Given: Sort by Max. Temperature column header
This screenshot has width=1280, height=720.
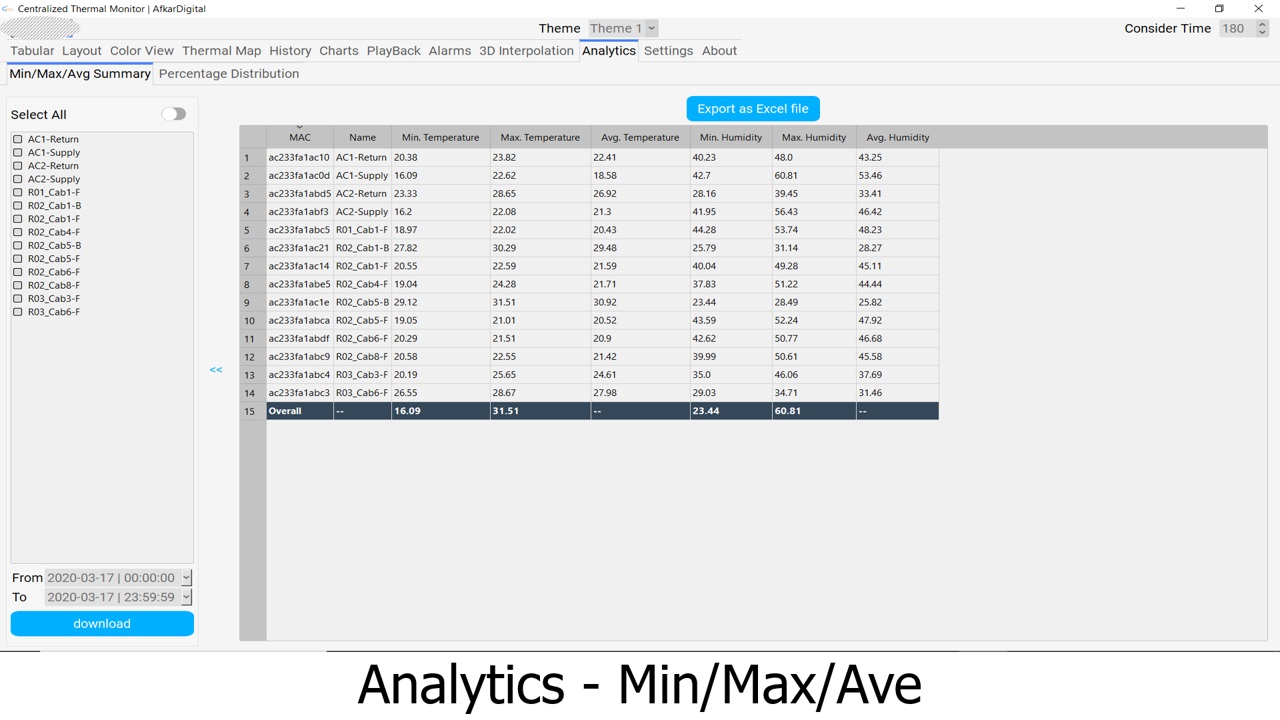Looking at the screenshot, I should pos(540,137).
